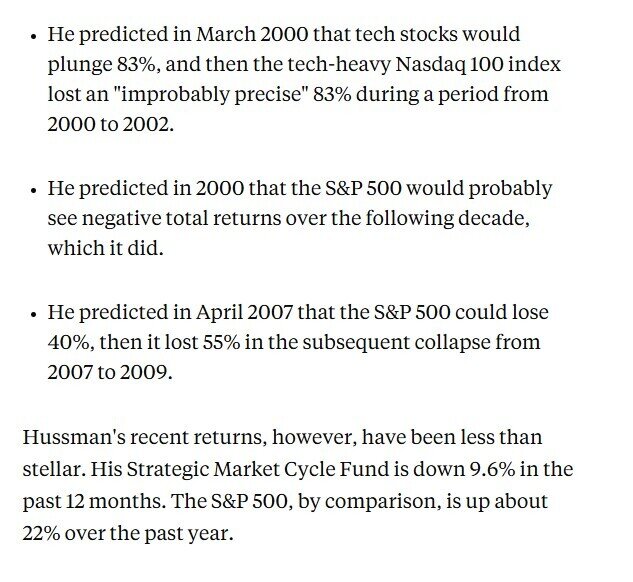Click the text "Nasdaq 100 index"
633x582 pixels.
click(x=468, y=65)
